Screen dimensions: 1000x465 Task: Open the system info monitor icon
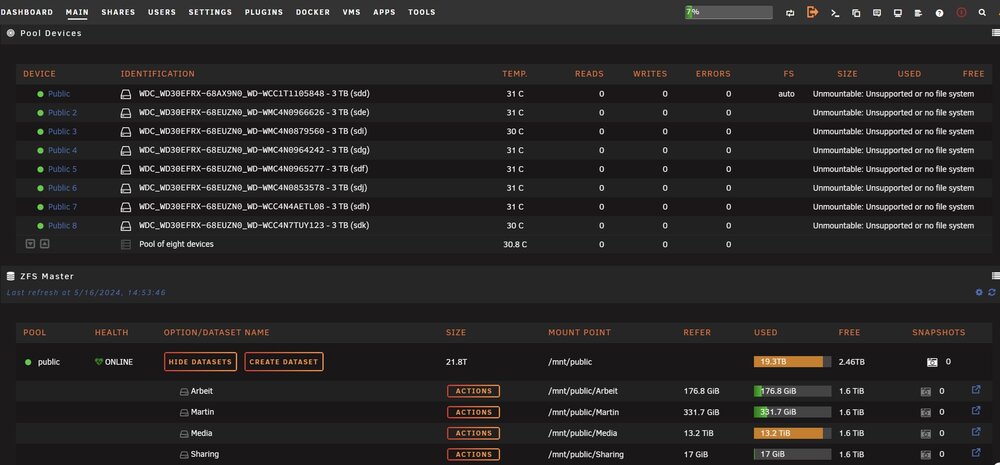898,12
